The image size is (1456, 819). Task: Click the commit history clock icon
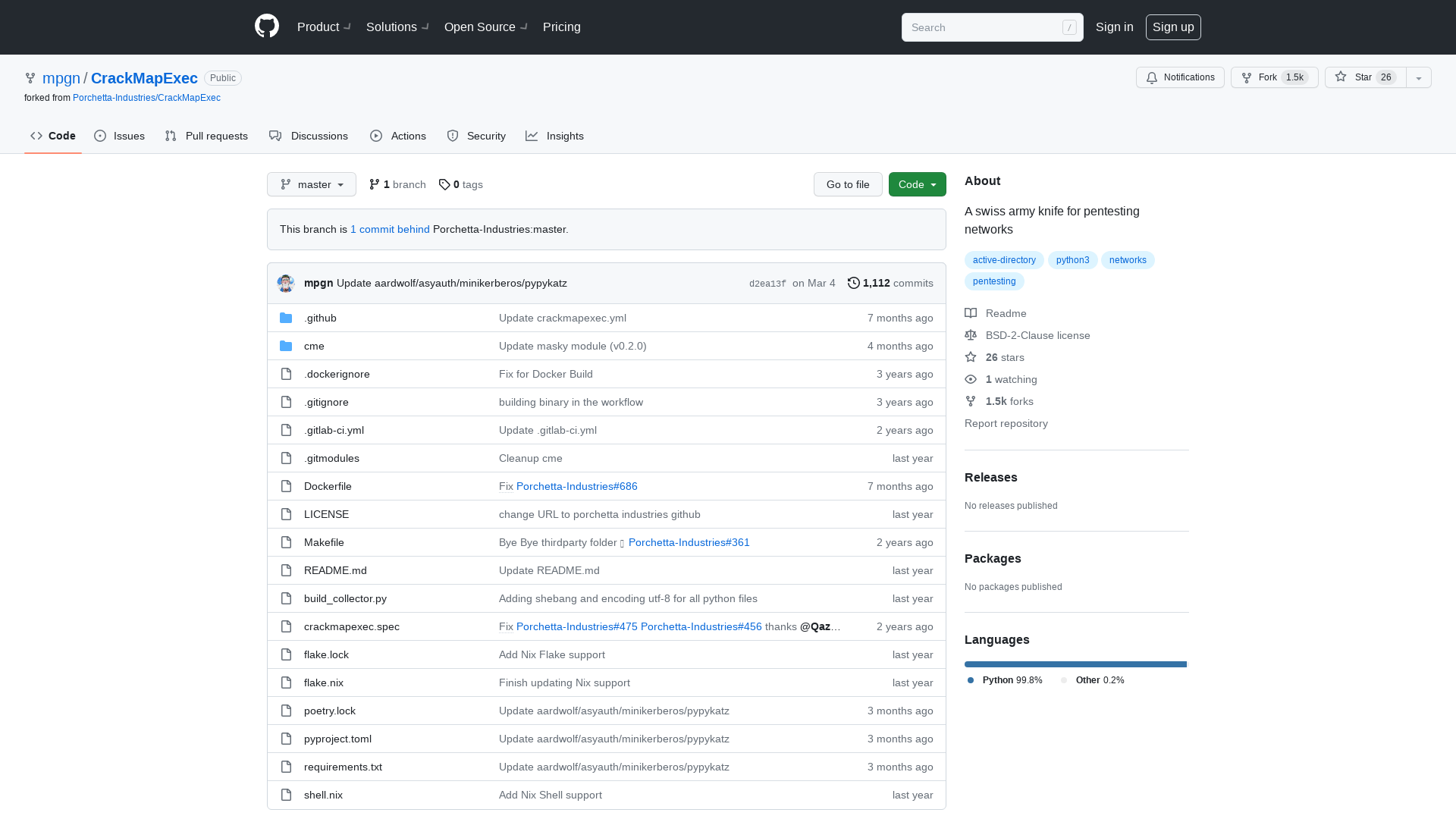click(854, 283)
